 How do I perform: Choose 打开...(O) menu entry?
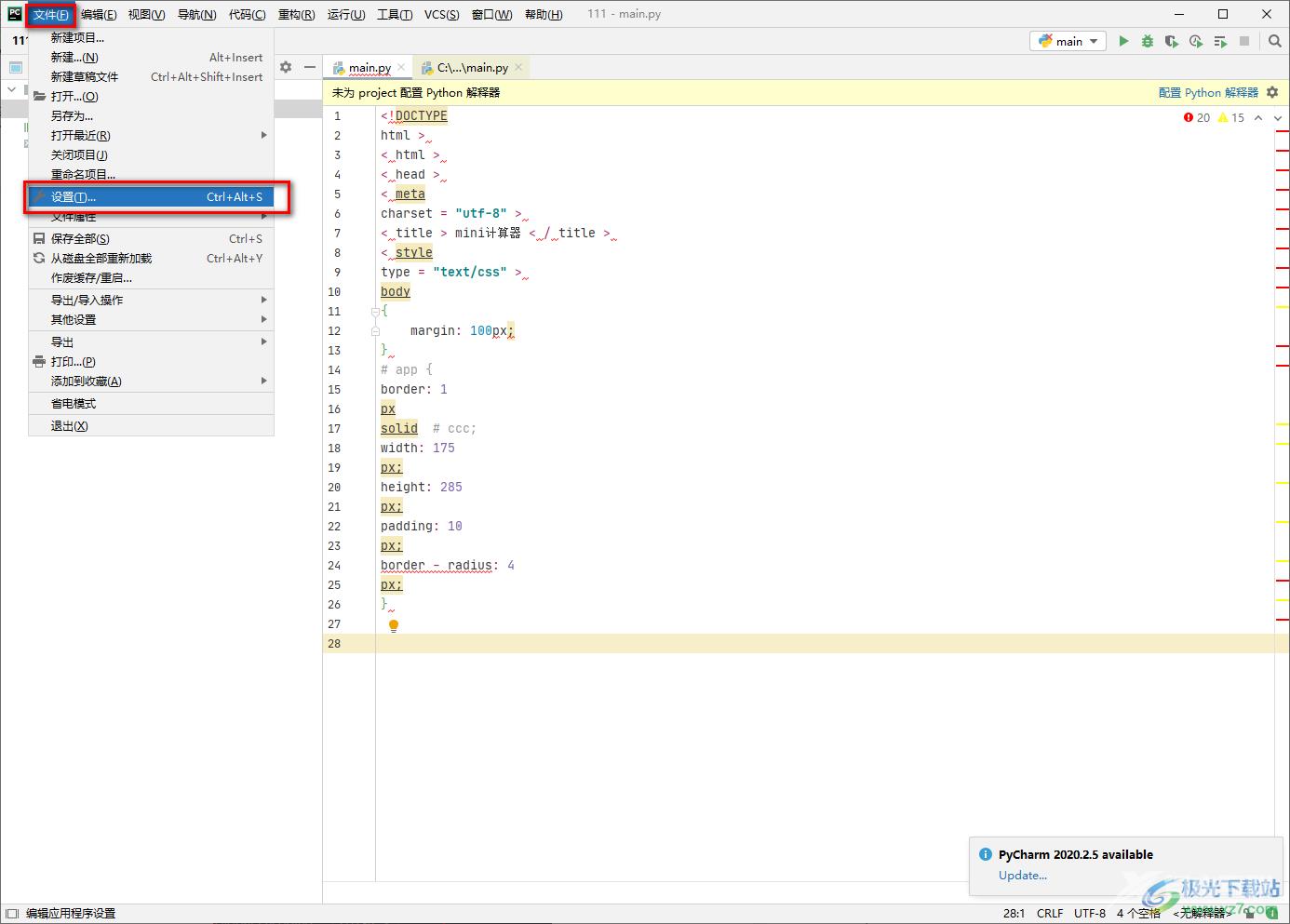(152, 97)
